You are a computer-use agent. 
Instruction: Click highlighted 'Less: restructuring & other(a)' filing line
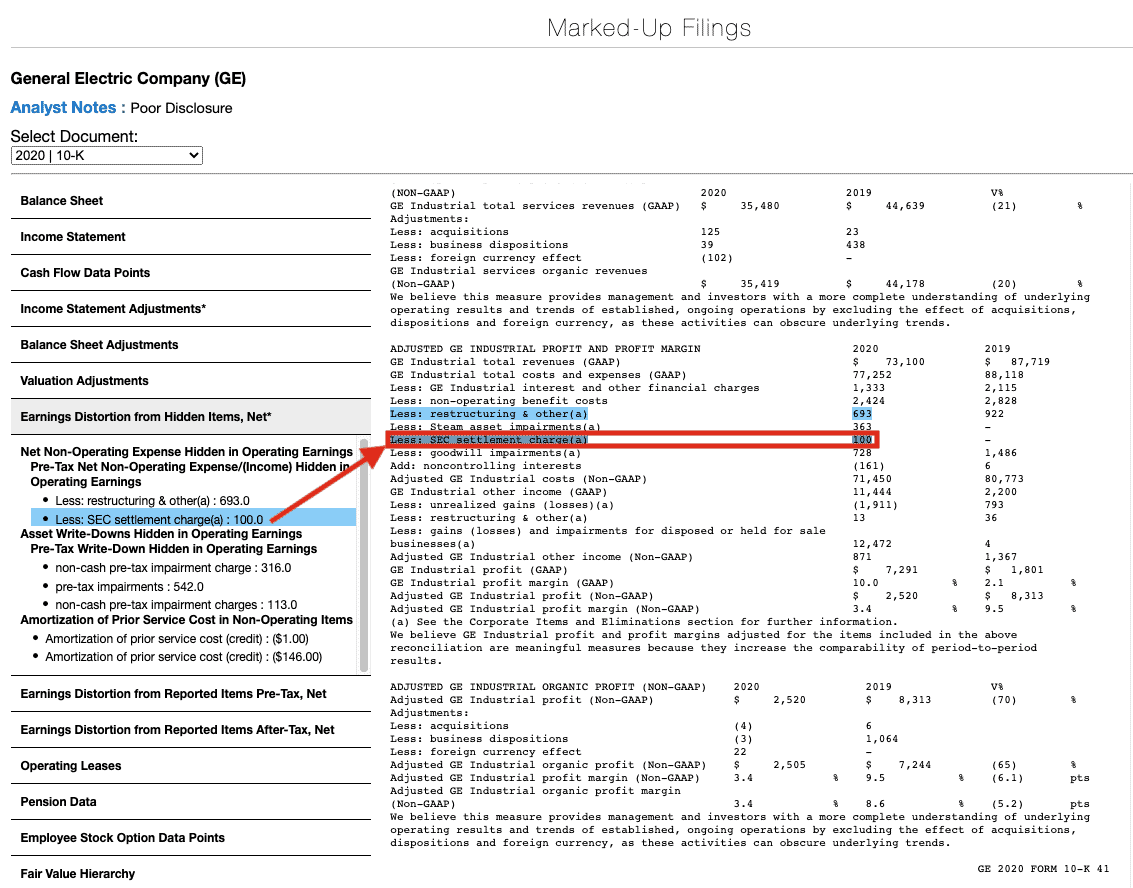click(488, 414)
